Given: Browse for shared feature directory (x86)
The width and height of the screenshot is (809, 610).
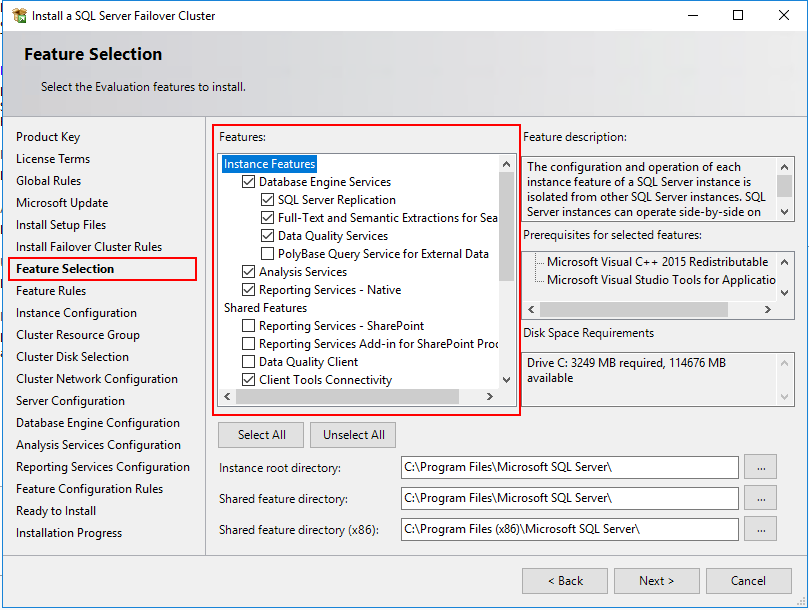Looking at the screenshot, I should [761, 529].
